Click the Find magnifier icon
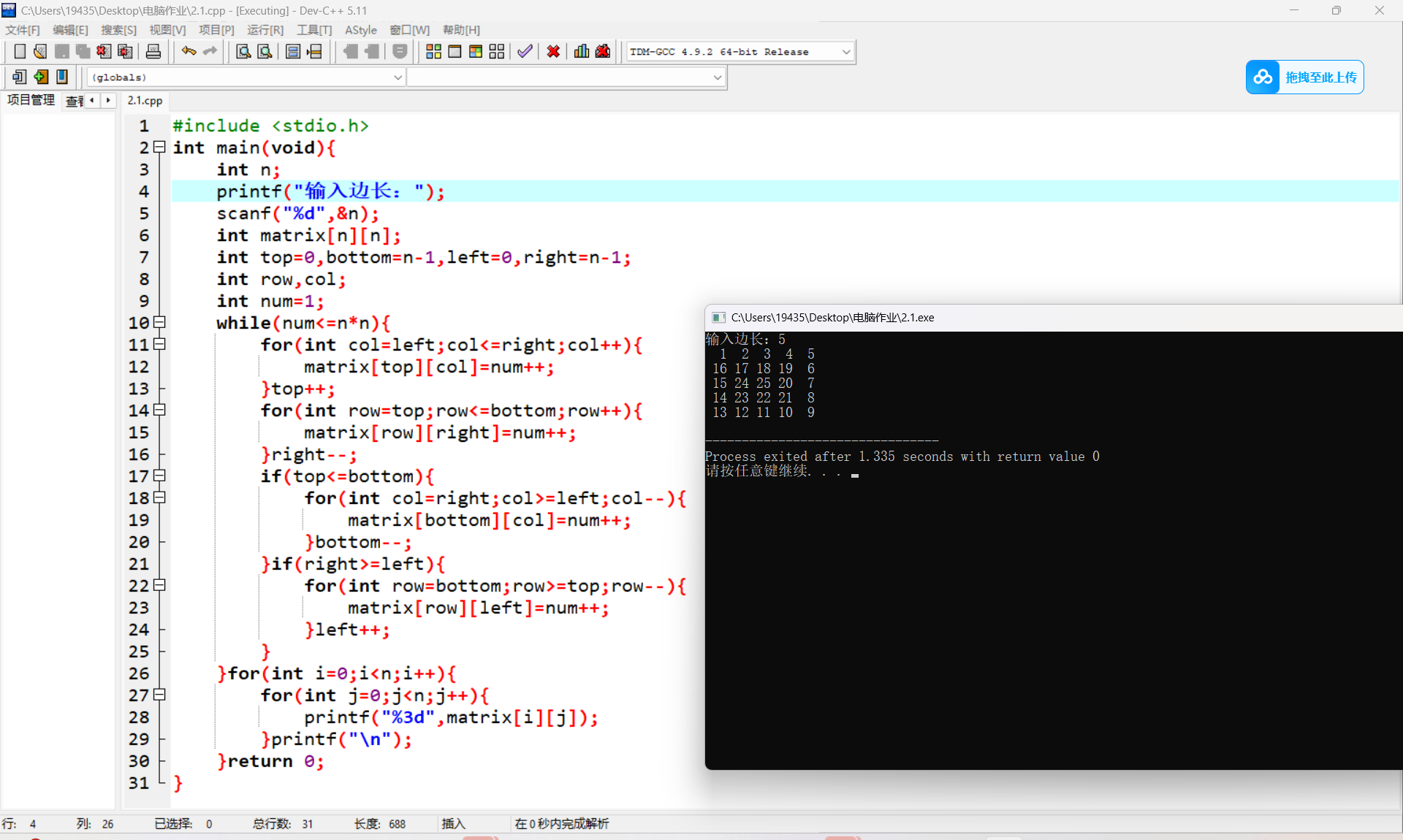Screen dimensions: 1403x840 [x=243, y=52]
